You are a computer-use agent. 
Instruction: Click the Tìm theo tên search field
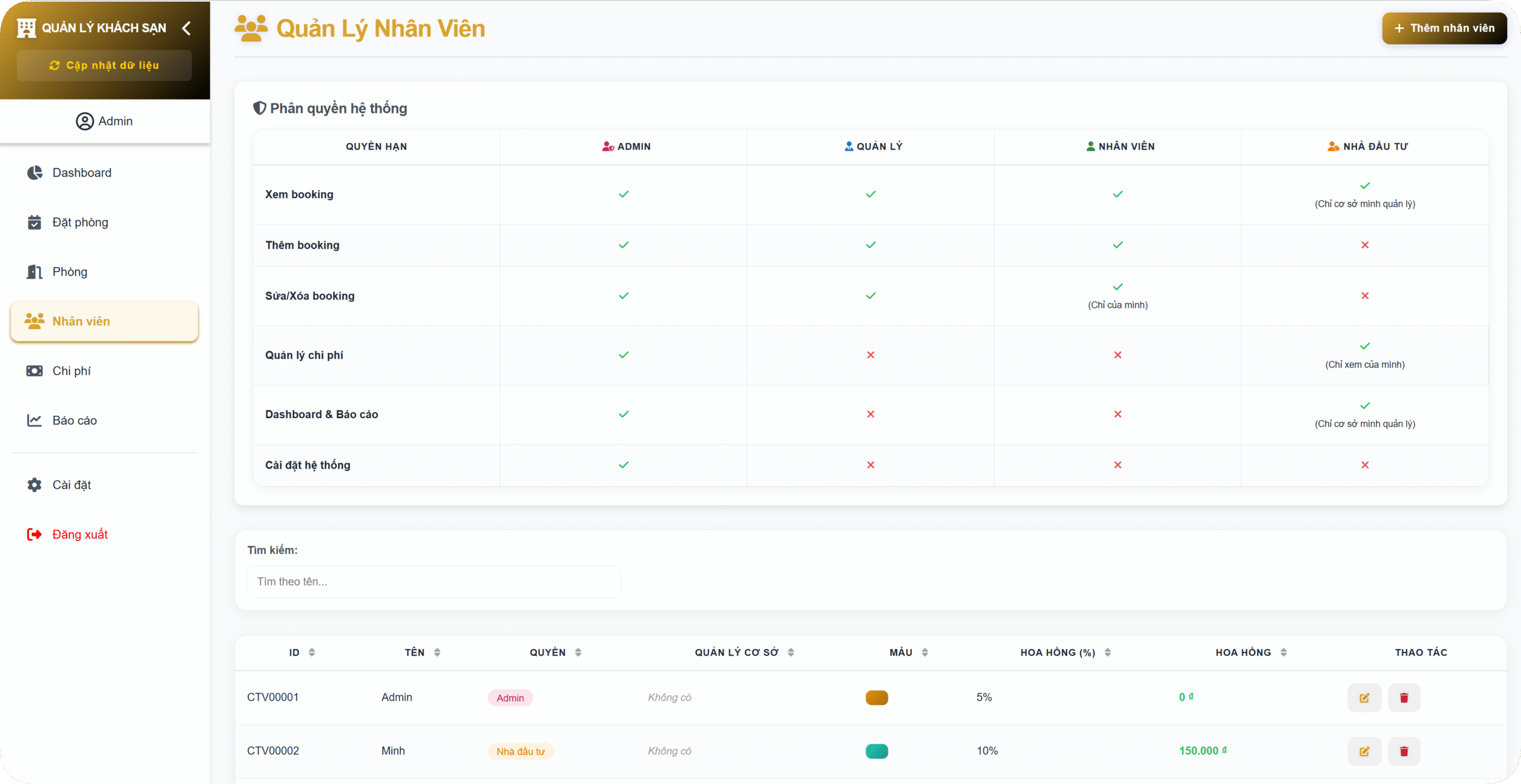[434, 581]
